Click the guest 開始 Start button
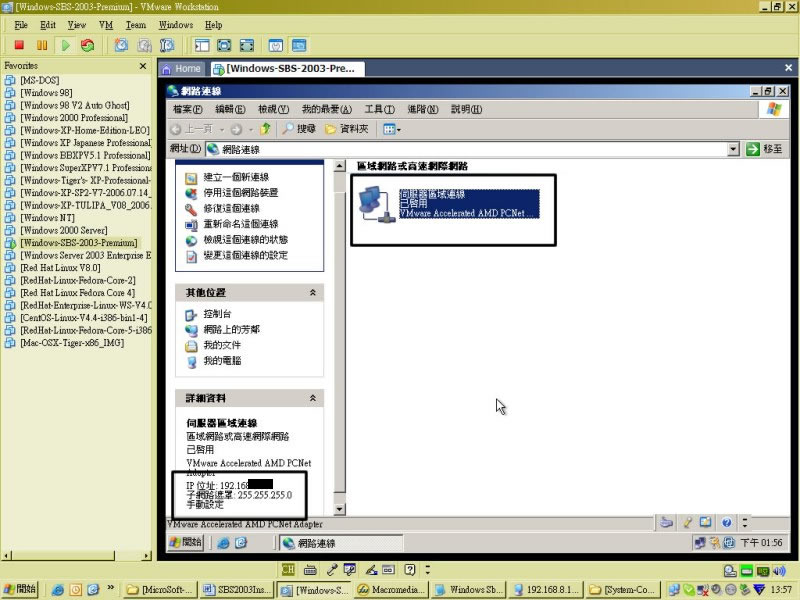Image resolution: width=800 pixels, height=600 pixels. 186,542
